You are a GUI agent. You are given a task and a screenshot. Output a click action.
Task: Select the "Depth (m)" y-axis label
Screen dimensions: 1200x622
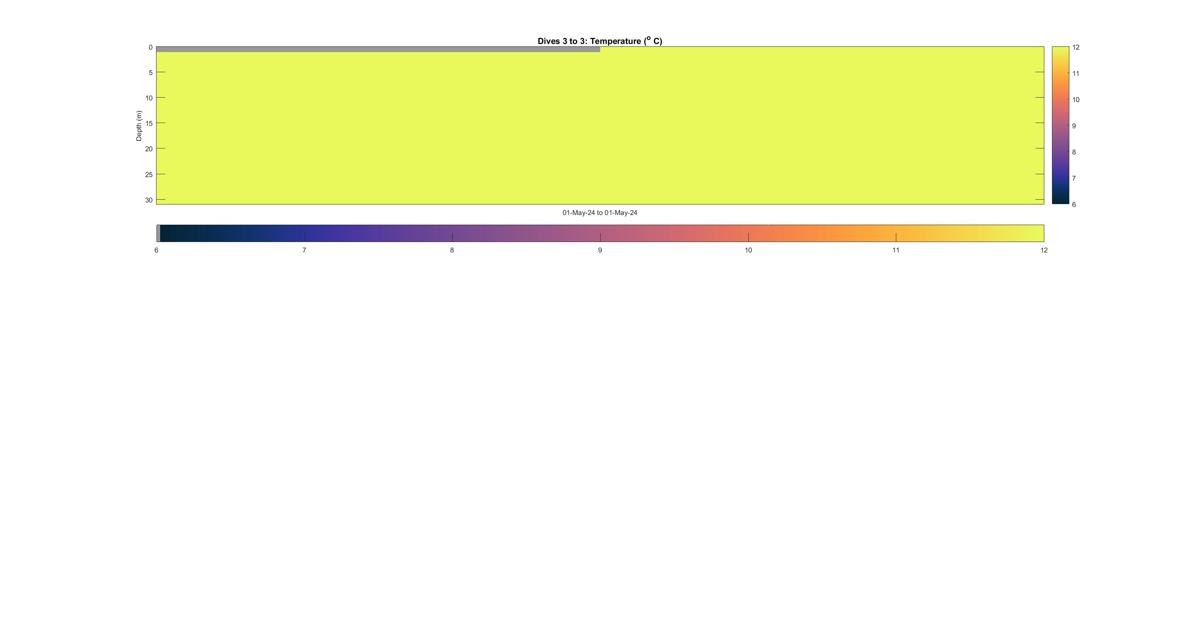point(139,125)
